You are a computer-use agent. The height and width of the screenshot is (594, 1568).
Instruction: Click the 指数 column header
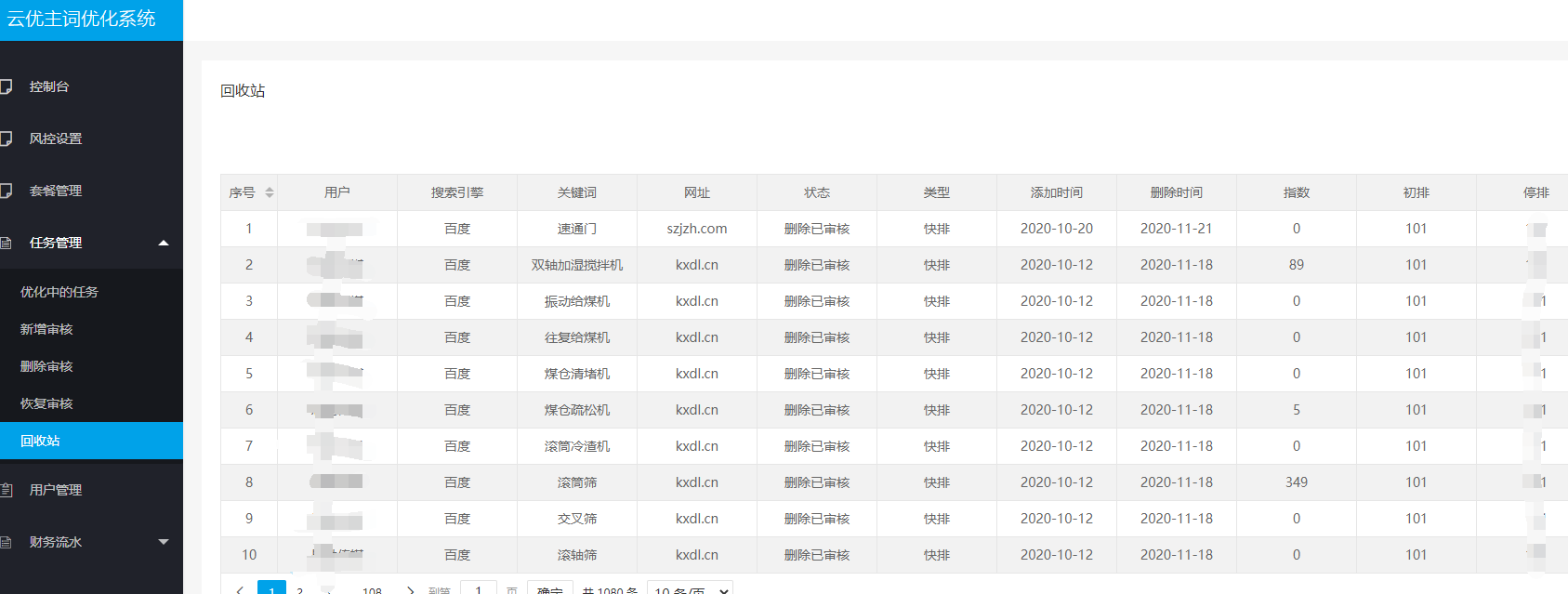1297,192
